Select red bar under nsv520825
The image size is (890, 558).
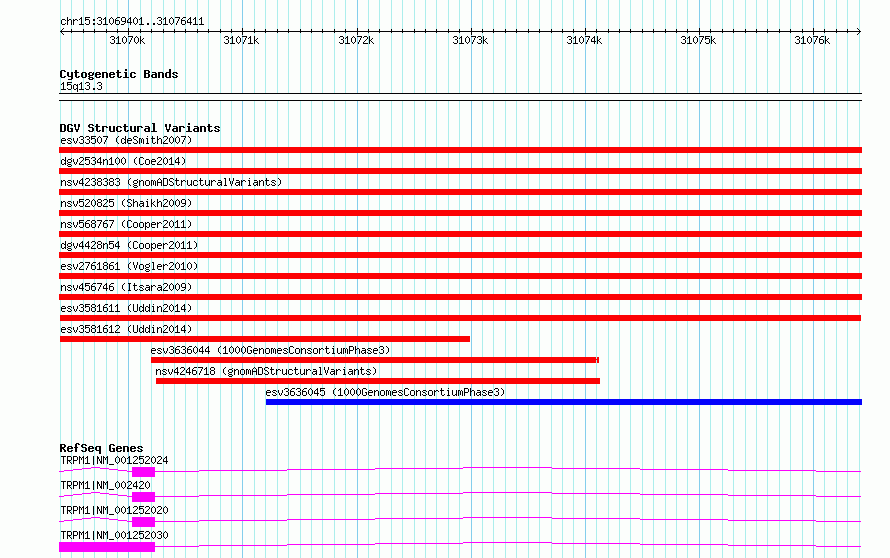pos(460,213)
